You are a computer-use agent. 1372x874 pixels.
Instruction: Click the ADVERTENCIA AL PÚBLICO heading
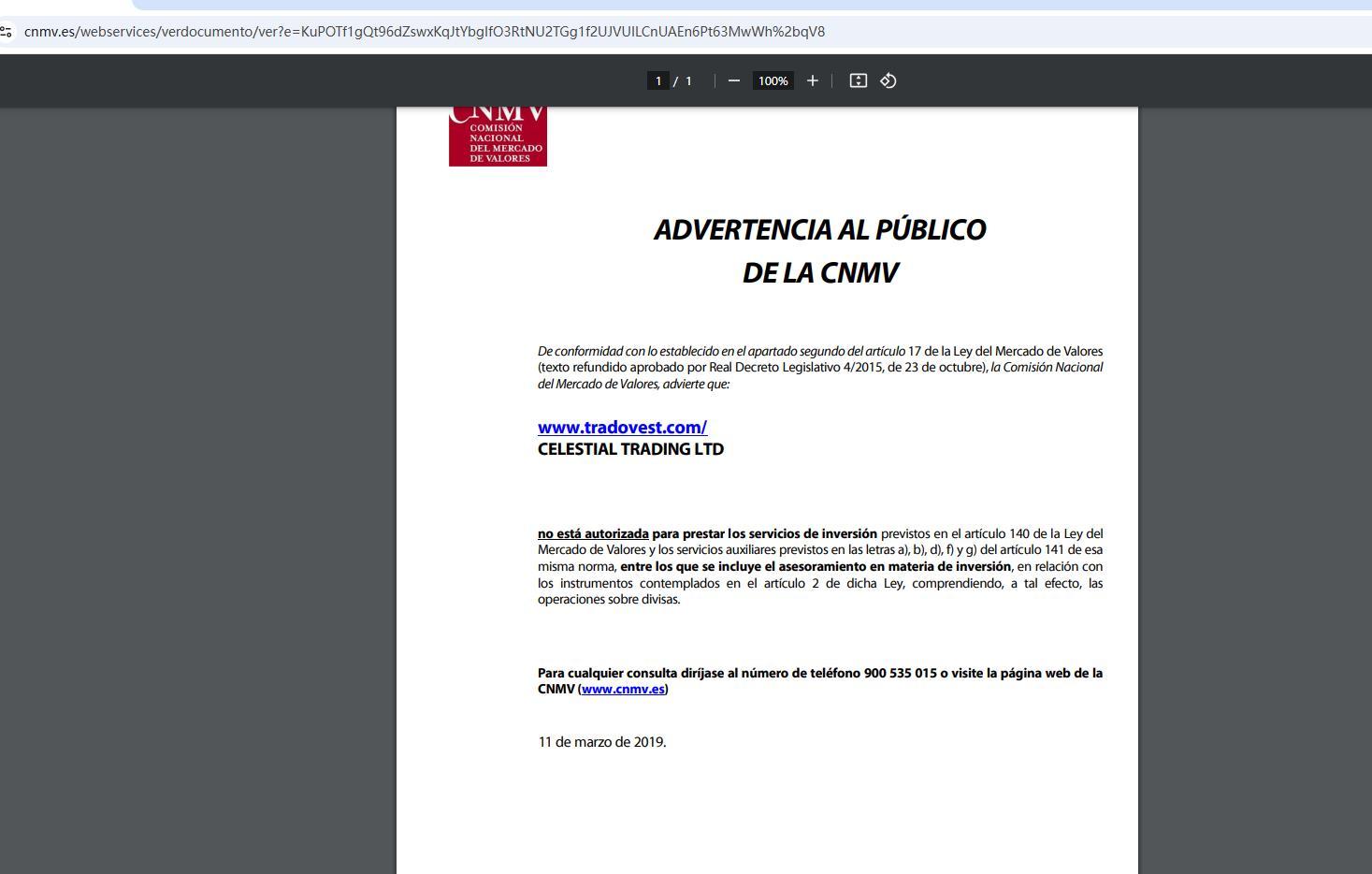819,230
